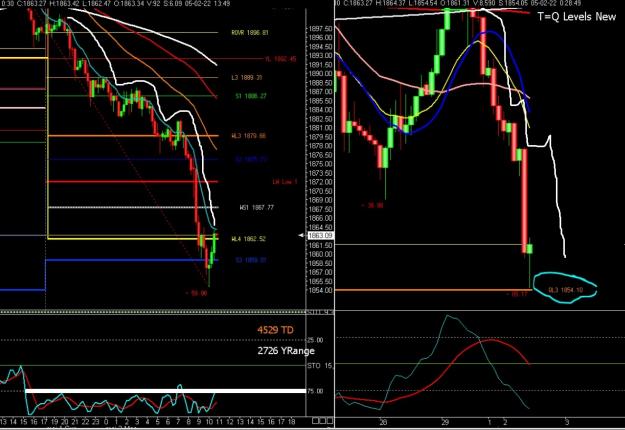Click the O:1863.34 value in the left chart header
This screenshot has width=625, height=430.
coord(128,3)
